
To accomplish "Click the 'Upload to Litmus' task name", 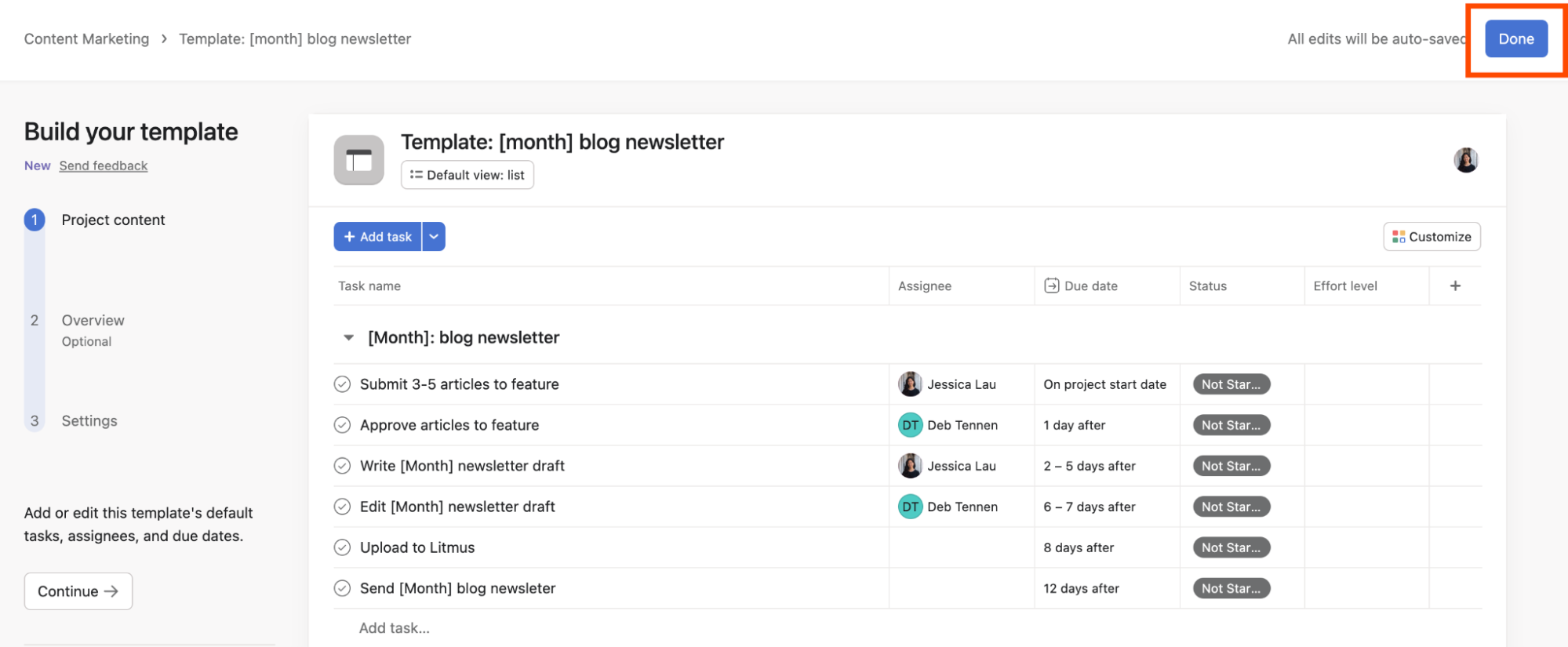I will (x=417, y=547).
